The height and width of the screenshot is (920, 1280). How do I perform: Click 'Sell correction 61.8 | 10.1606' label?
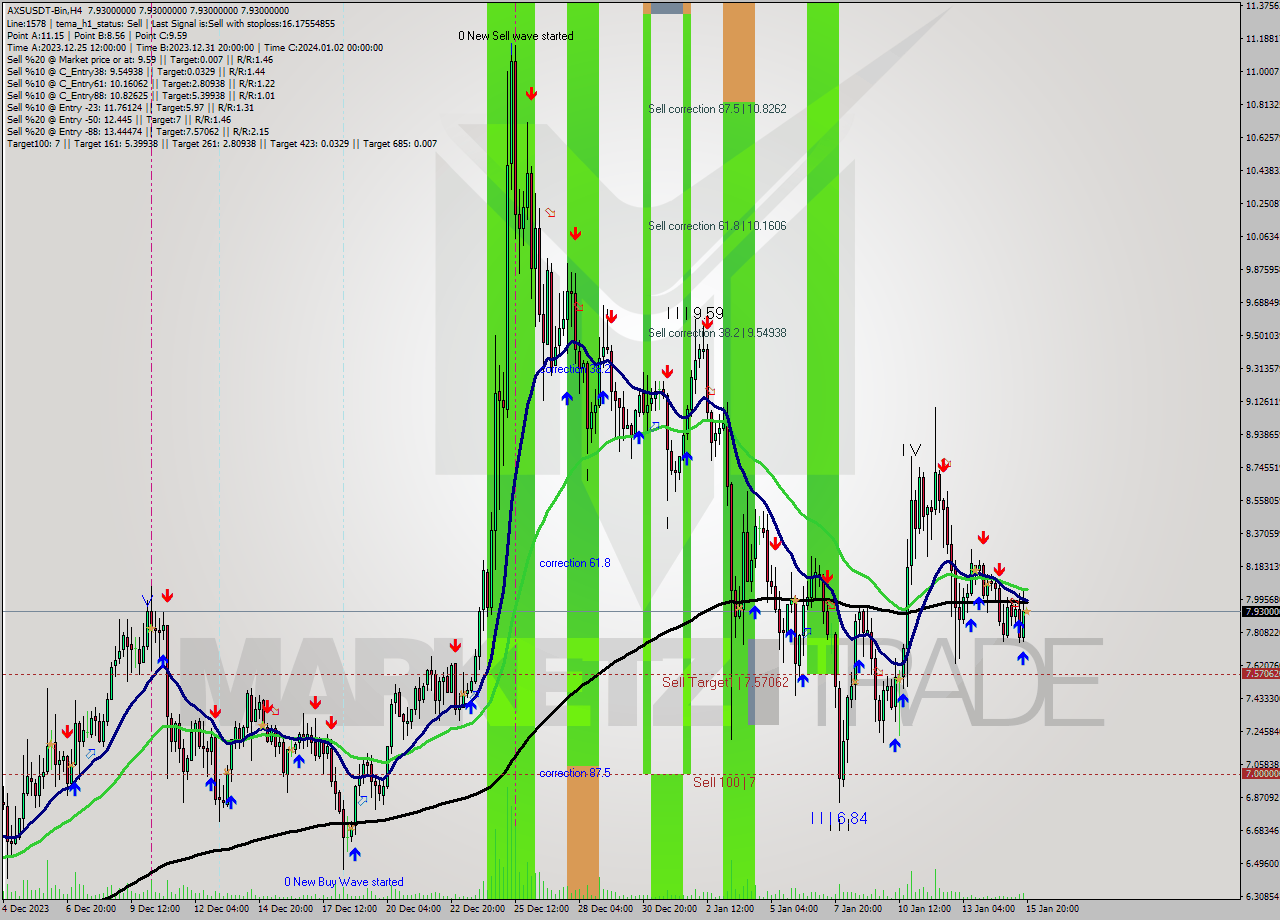click(x=717, y=226)
